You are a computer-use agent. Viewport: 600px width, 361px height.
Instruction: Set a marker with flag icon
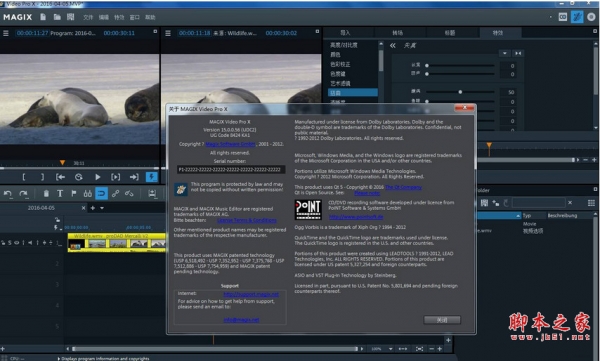pos(74,194)
